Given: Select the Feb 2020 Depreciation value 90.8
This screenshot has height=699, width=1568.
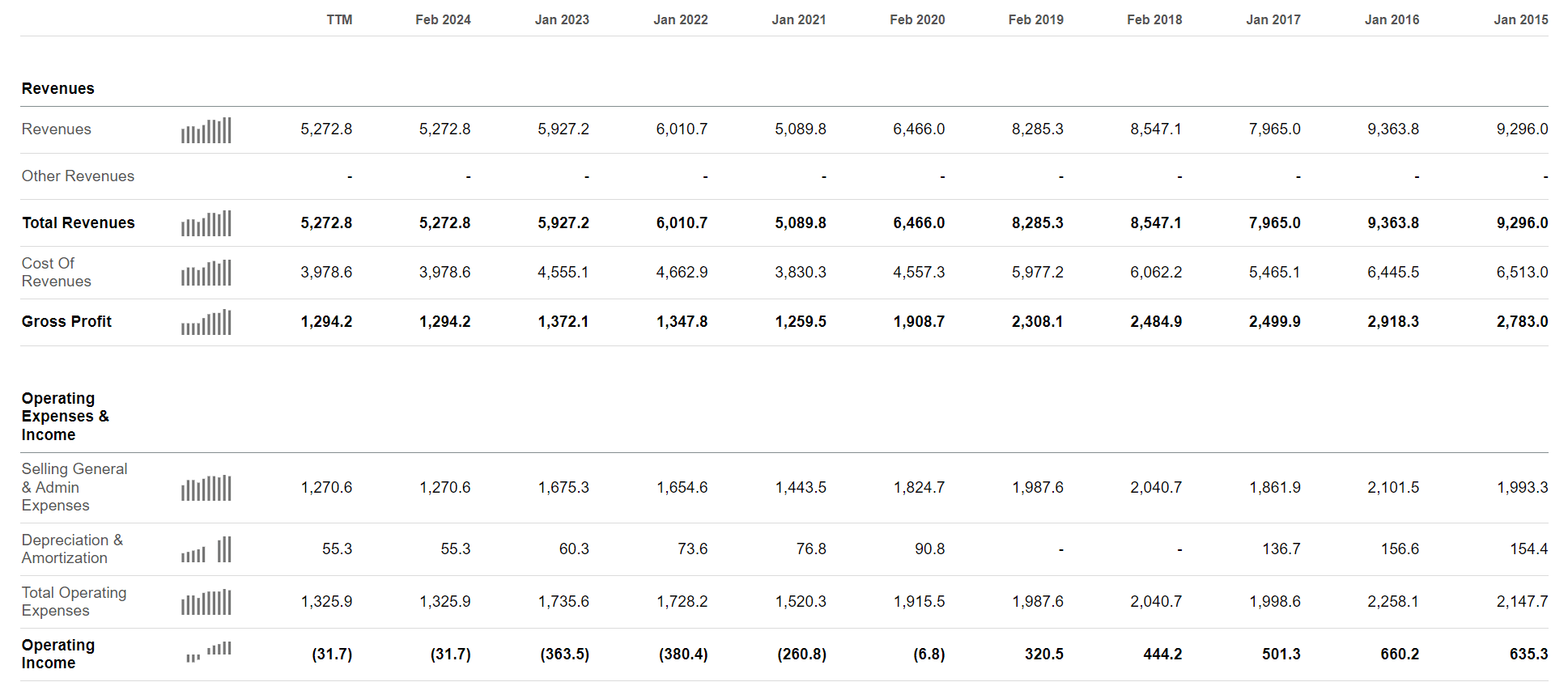Looking at the screenshot, I should (929, 549).
